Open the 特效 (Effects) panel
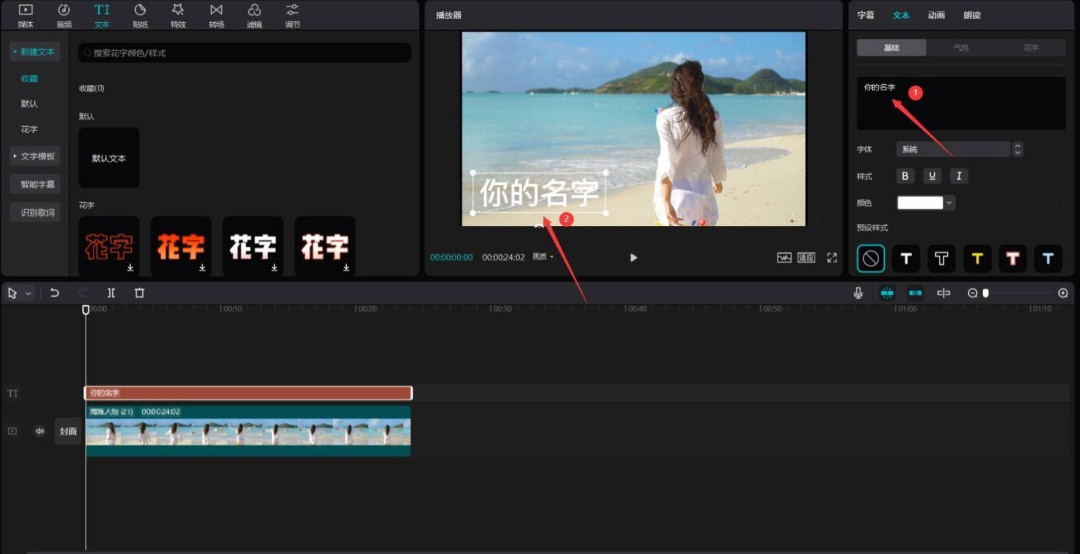This screenshot has width=1080, height=554. [x=178, y=14]
